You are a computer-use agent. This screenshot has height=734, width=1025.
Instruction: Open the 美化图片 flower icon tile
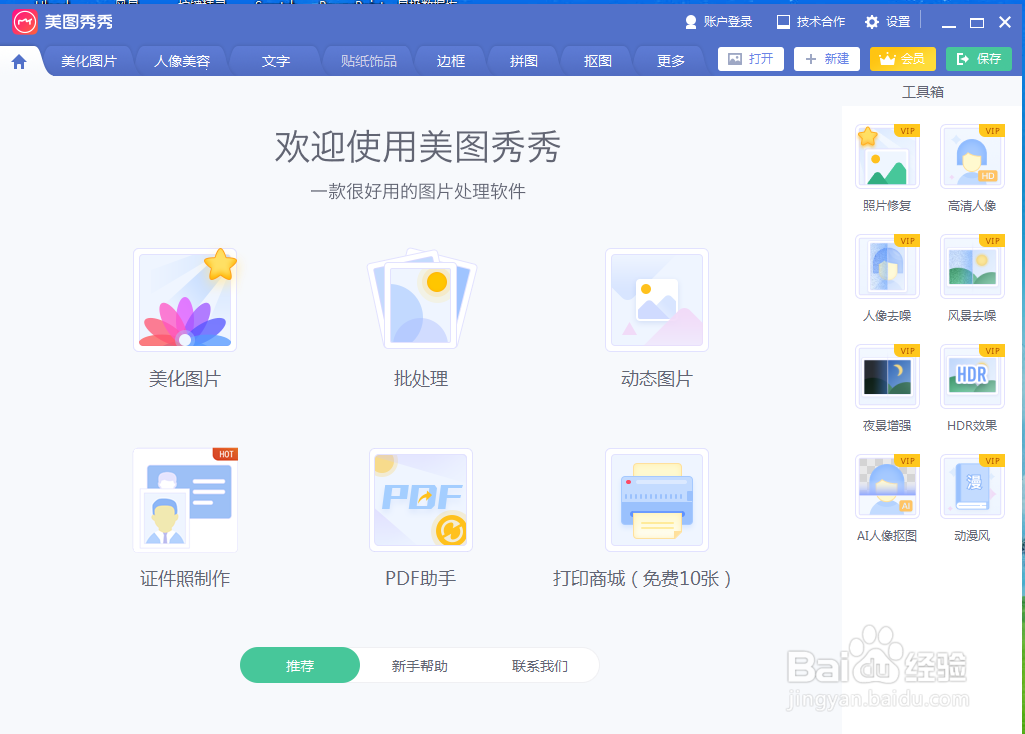[185, 300]
